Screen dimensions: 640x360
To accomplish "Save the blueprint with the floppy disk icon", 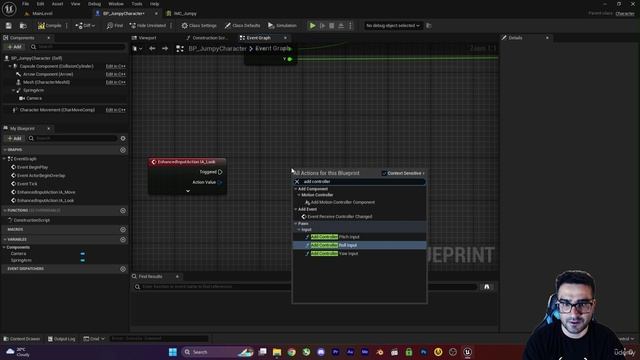I will (x=9, y=26).
